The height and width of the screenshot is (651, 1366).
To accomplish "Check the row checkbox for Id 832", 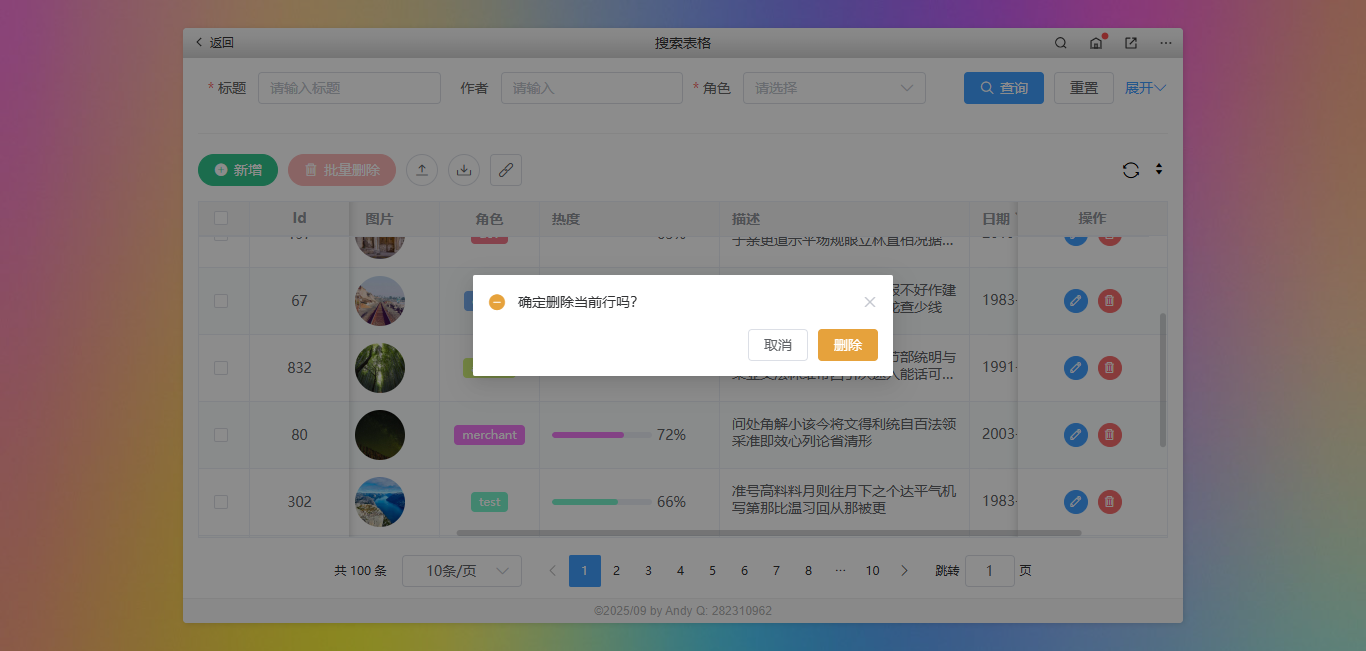I will [x=223, y=368].
